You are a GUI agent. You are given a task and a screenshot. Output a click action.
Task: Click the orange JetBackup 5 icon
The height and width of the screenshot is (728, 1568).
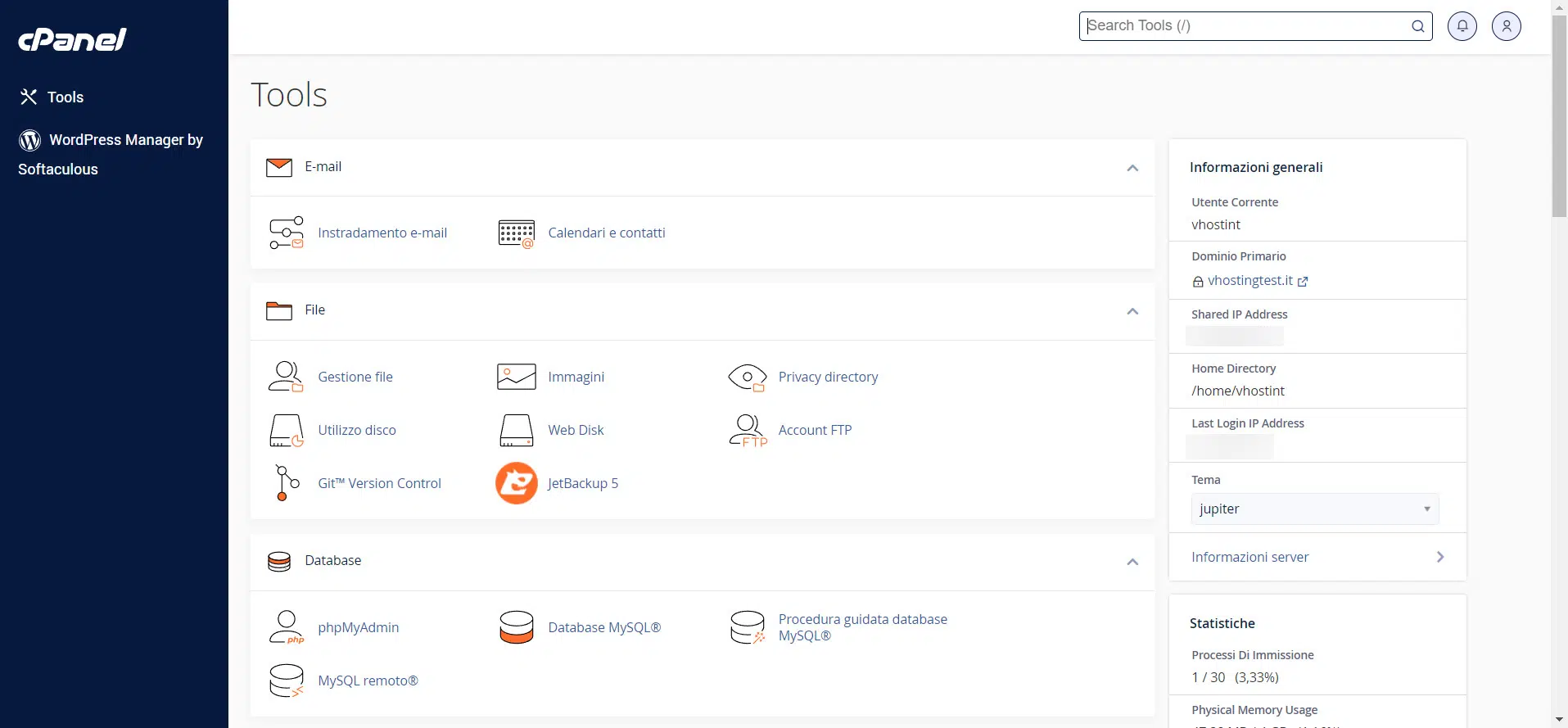[517, 483]
